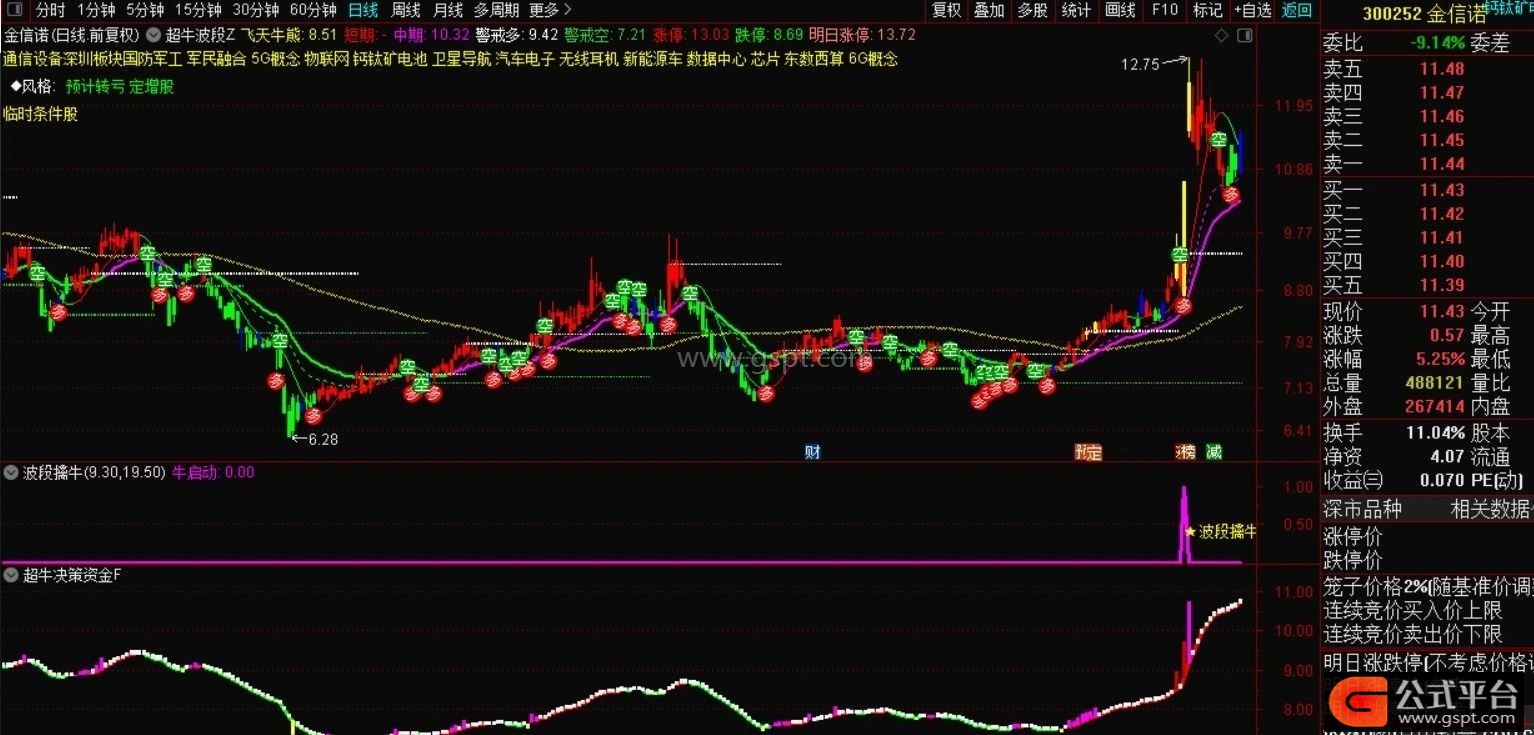Open the 波段擒牛 indicator dropdown arrow

click(x=11, y=472)
